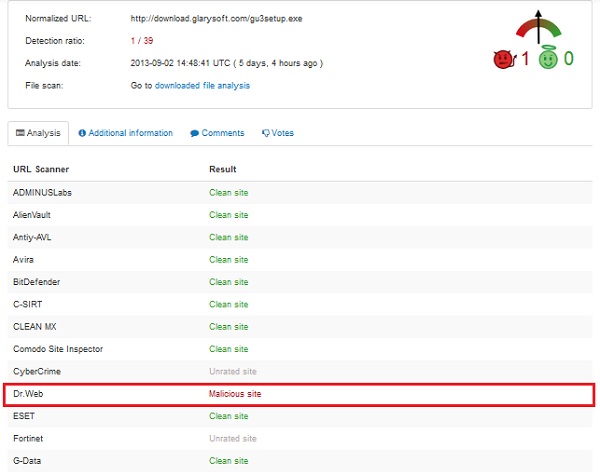
Task: Click the Result column header
Action: [x=222, y=169]
